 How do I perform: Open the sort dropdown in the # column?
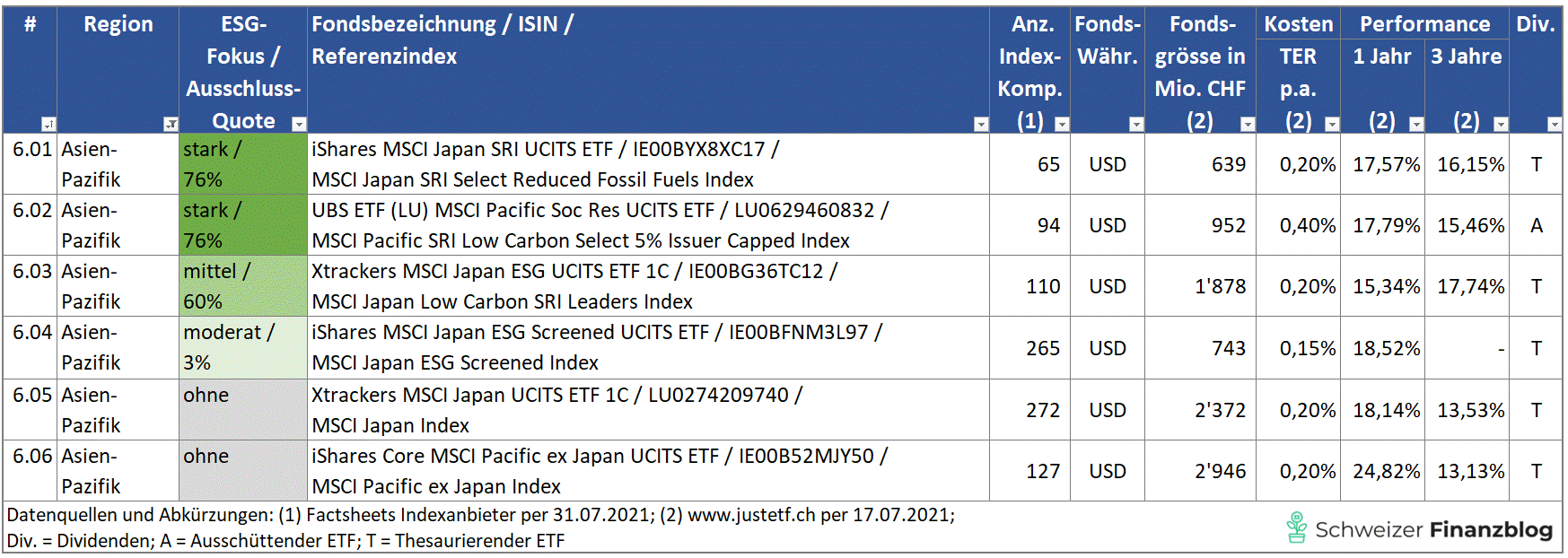48,125
